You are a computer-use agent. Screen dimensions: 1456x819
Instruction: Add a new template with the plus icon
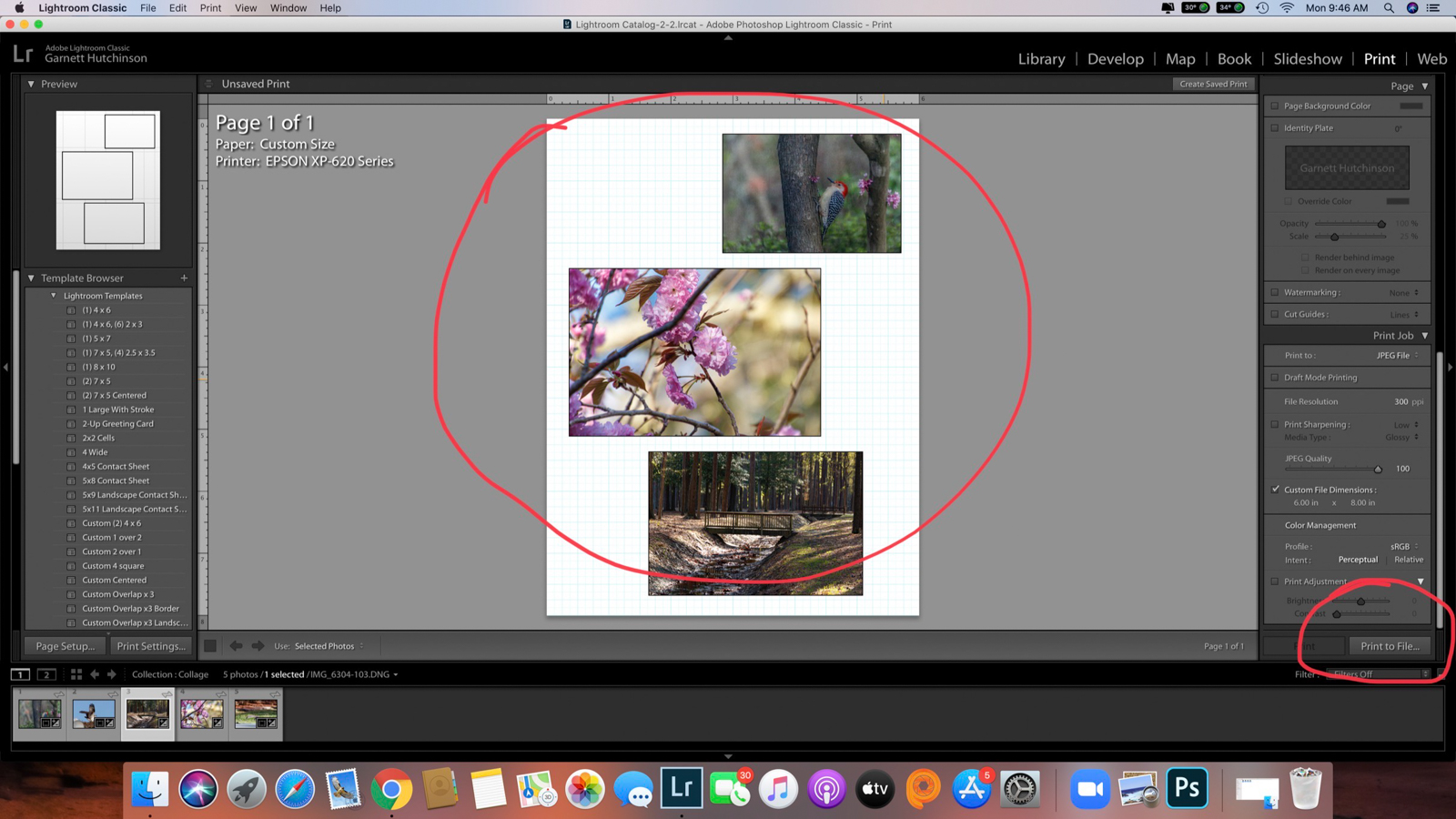pos(184,278)
